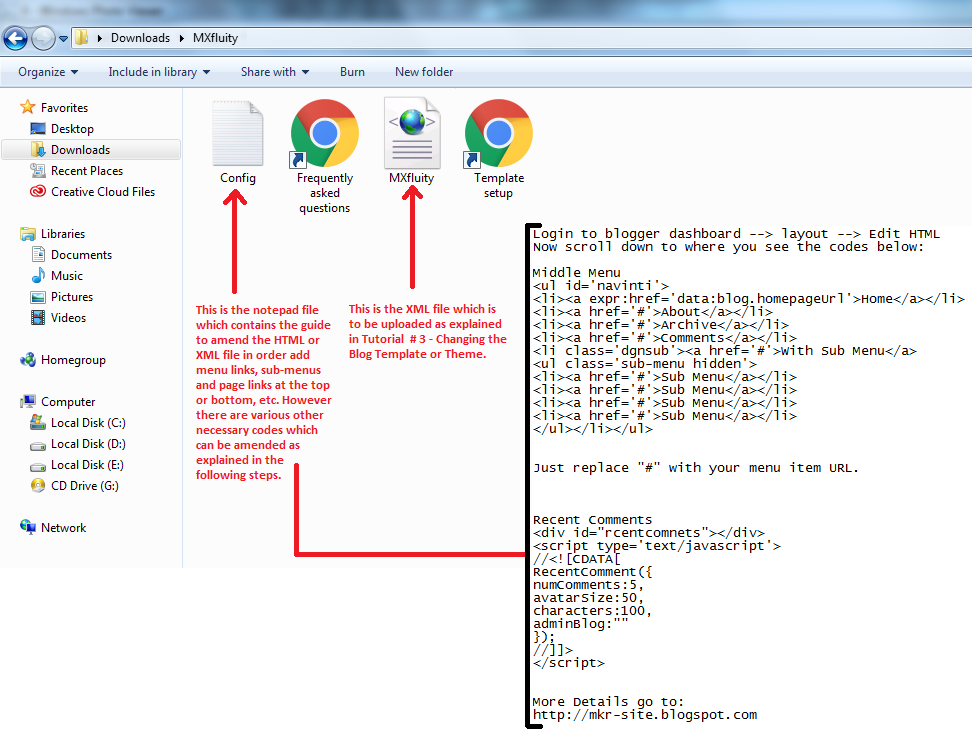This screenshot has height=756, width=972.
Task: Navigate to Downloads via breadcrumb
Action: [x=140, y=37]
